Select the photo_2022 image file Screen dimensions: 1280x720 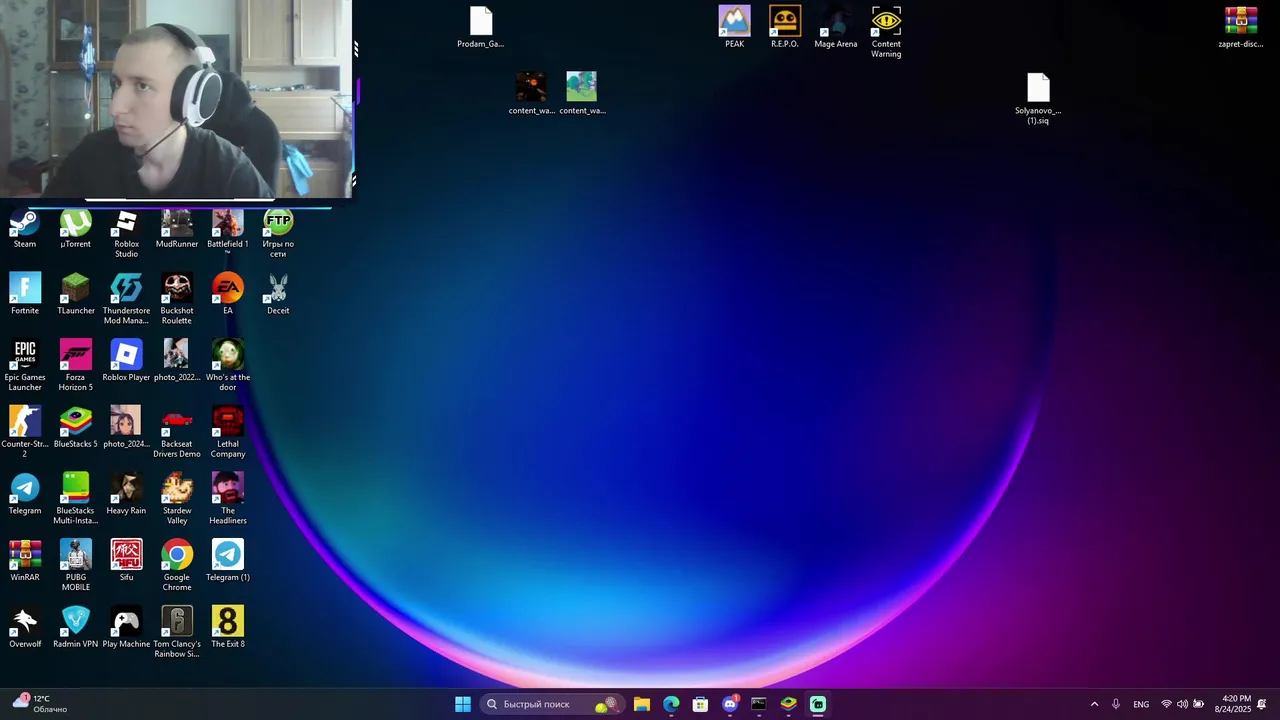pos(177,361)
